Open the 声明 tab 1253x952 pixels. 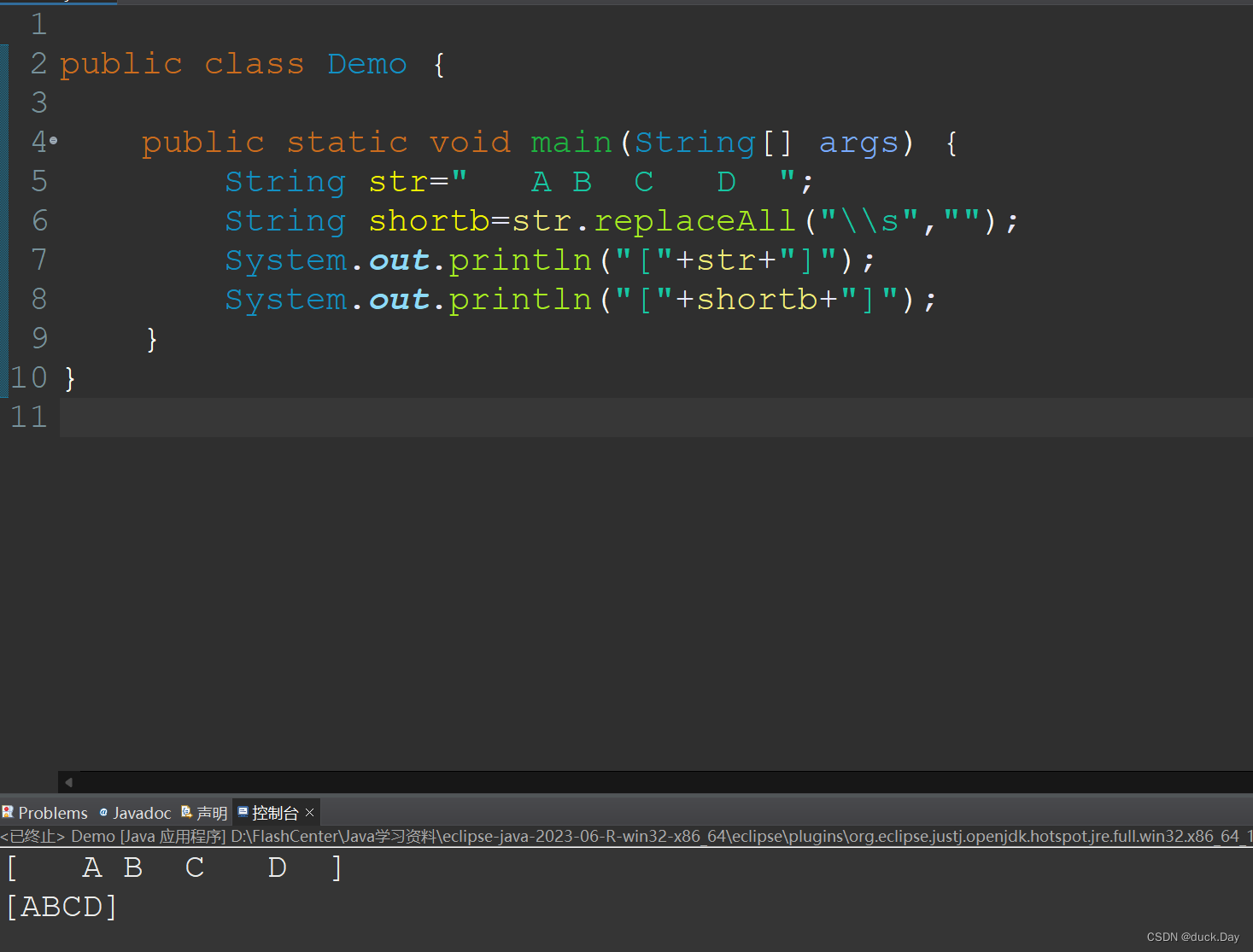(x=212, y=812)
